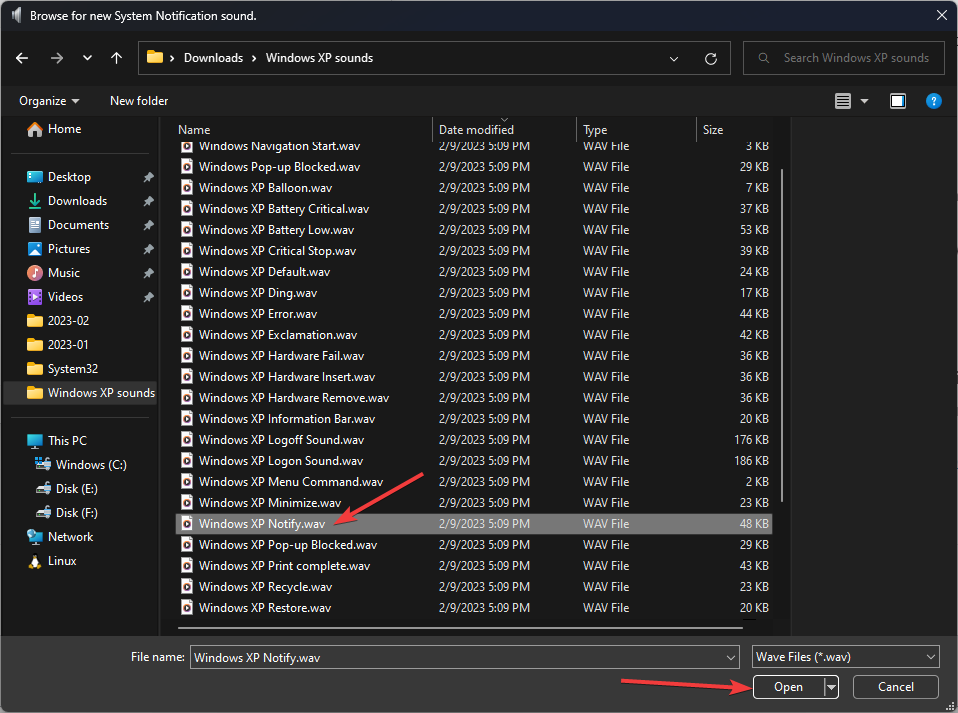Select Home in the navigation pane
This screenshot has height=713, width=958.
tap(54, 129)
